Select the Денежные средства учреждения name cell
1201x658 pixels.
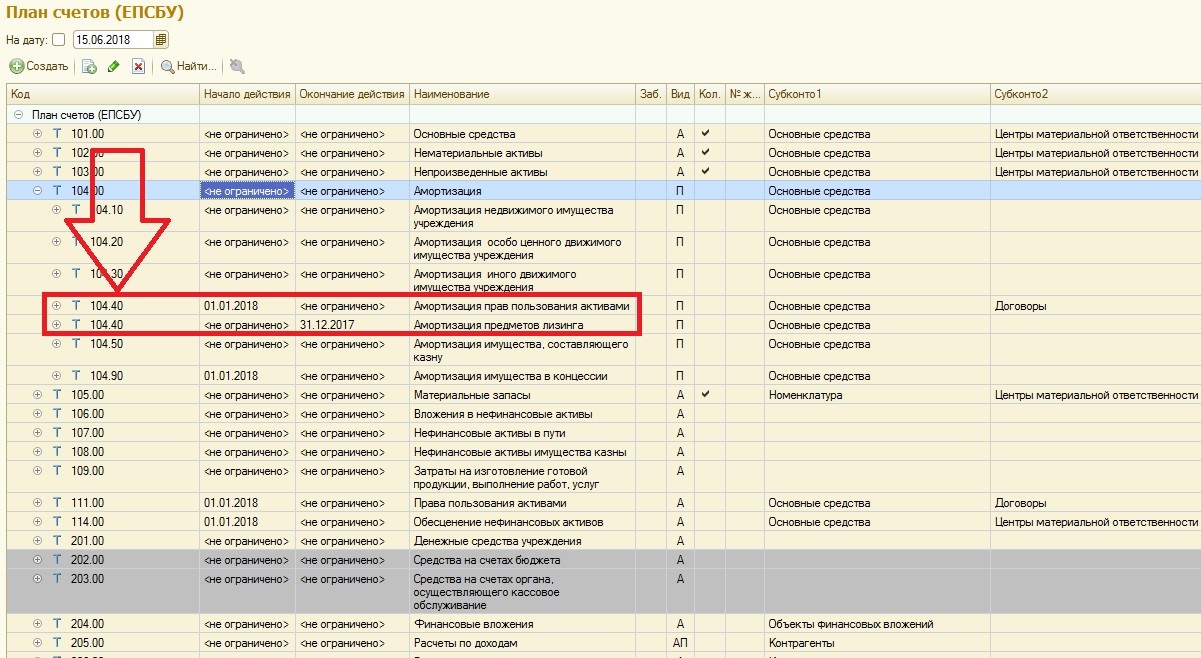click(x=523, y=541)
